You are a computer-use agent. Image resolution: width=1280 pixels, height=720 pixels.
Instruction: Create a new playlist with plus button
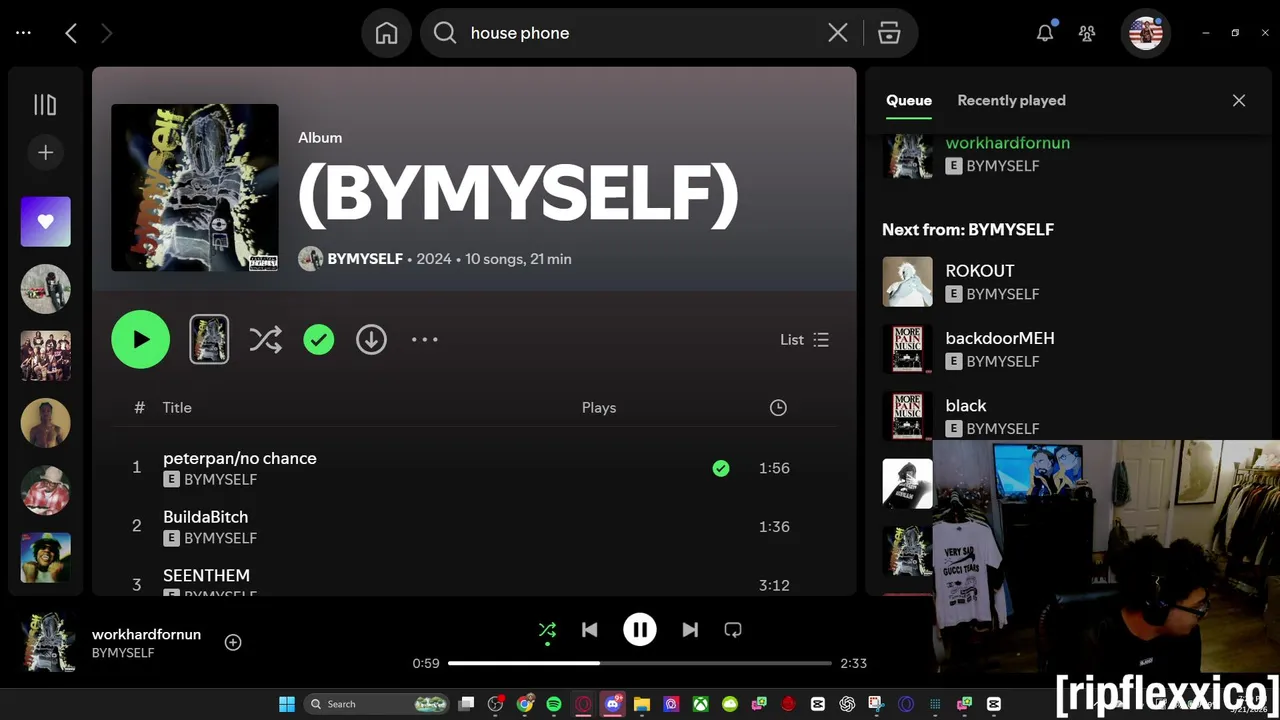(45, 152)
